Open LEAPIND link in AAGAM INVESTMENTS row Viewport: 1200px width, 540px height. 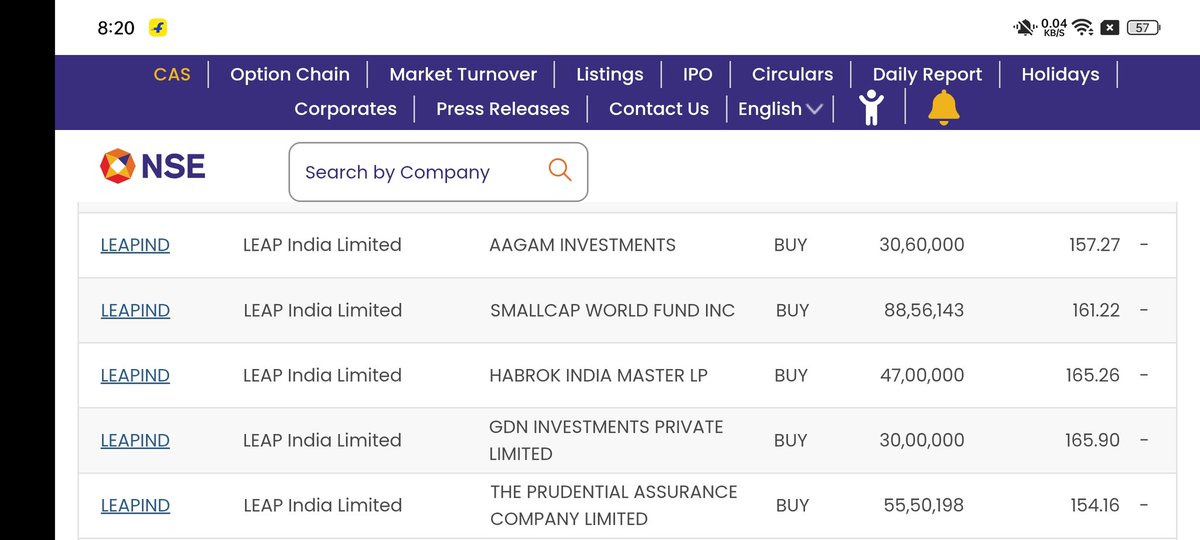135,245
